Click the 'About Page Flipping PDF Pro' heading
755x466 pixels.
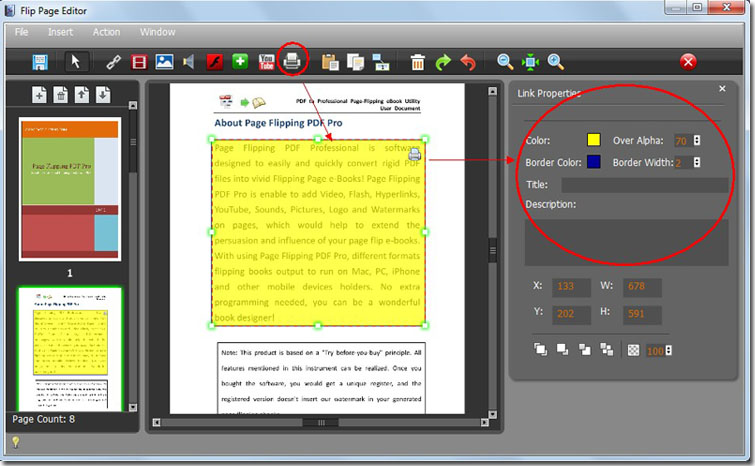tap(278, 123)
